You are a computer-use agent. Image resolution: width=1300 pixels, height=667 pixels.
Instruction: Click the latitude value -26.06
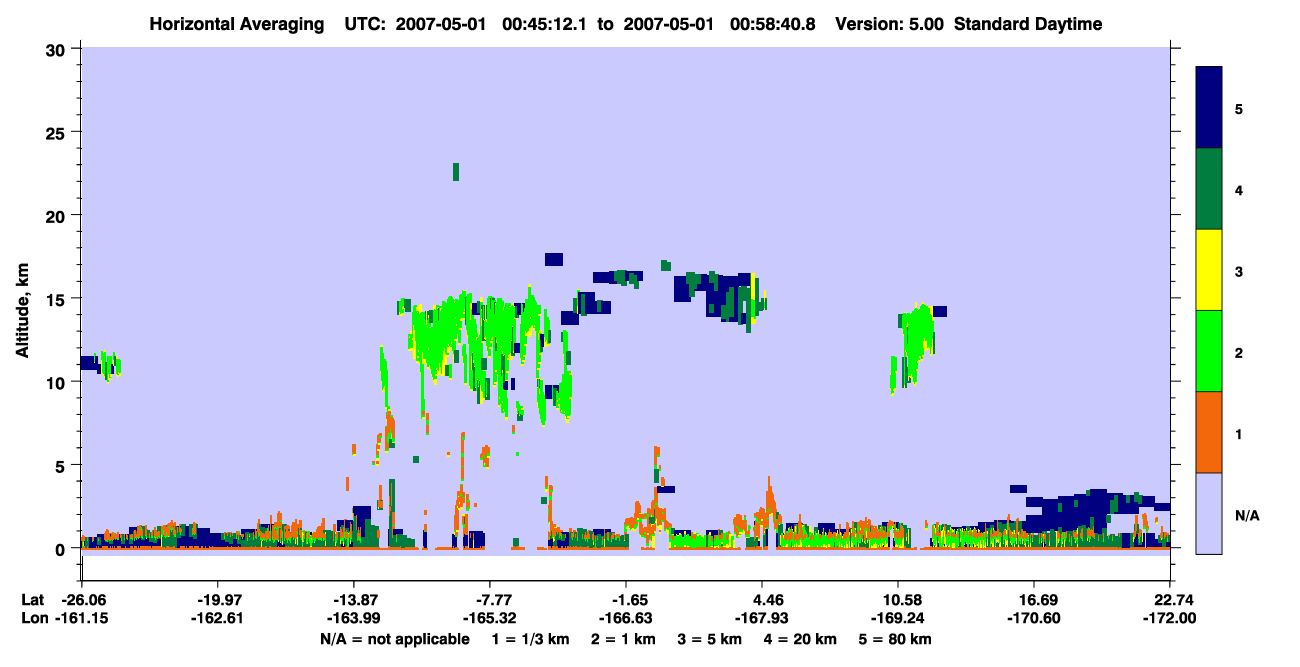click(82, 600)
